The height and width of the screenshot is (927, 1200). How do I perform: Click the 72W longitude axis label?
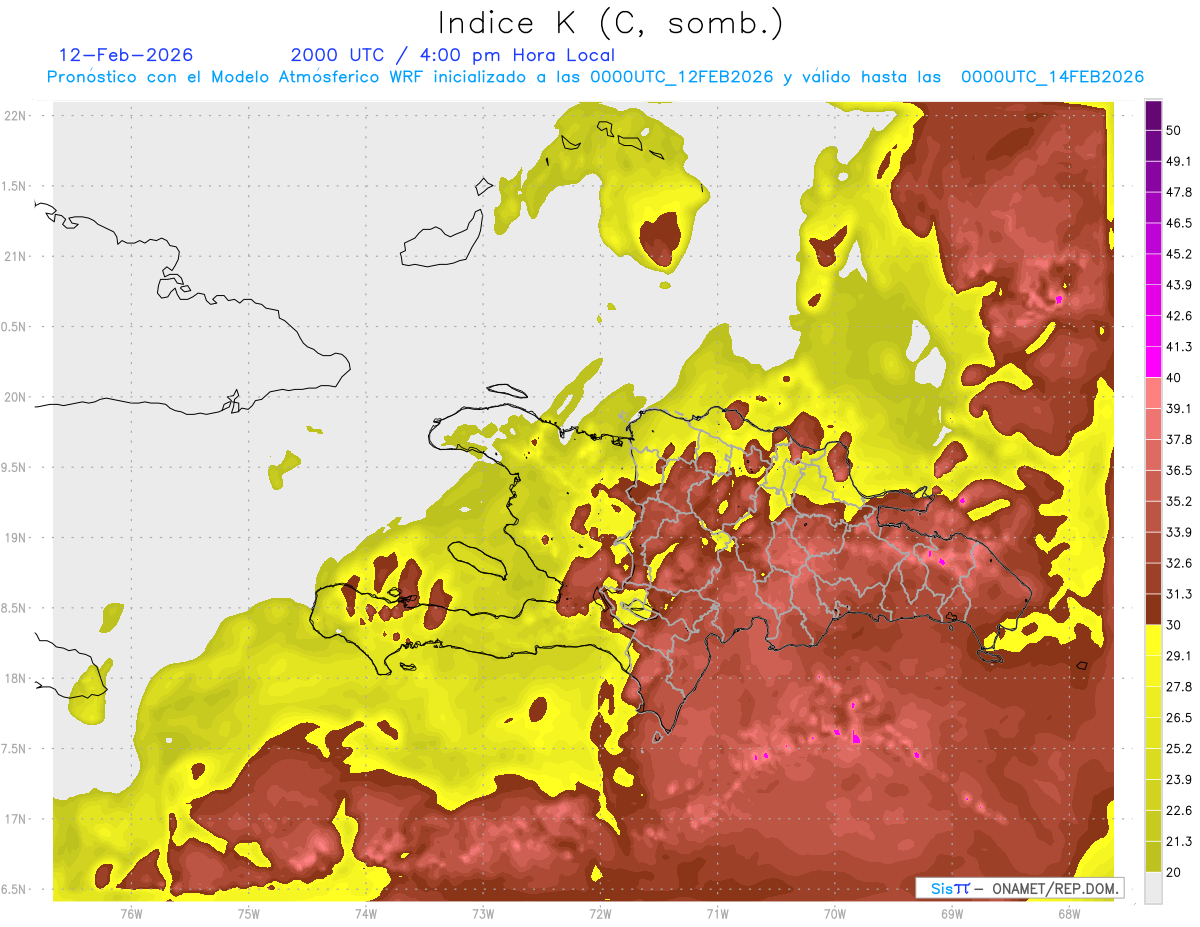click(x=601, y=914)
